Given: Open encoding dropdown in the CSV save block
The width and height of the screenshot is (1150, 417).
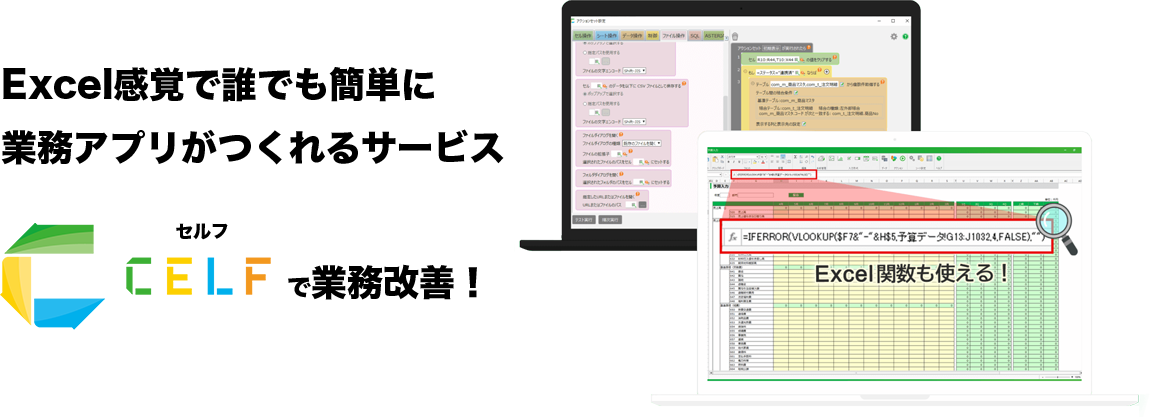Looking at the screenshot, I should pos(634,122).
